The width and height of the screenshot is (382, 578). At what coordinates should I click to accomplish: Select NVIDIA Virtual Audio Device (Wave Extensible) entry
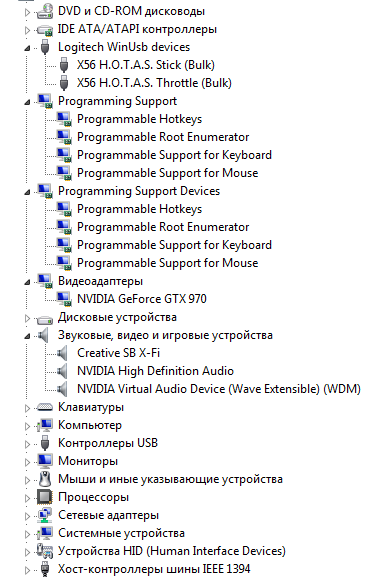(x=219, y=389)
